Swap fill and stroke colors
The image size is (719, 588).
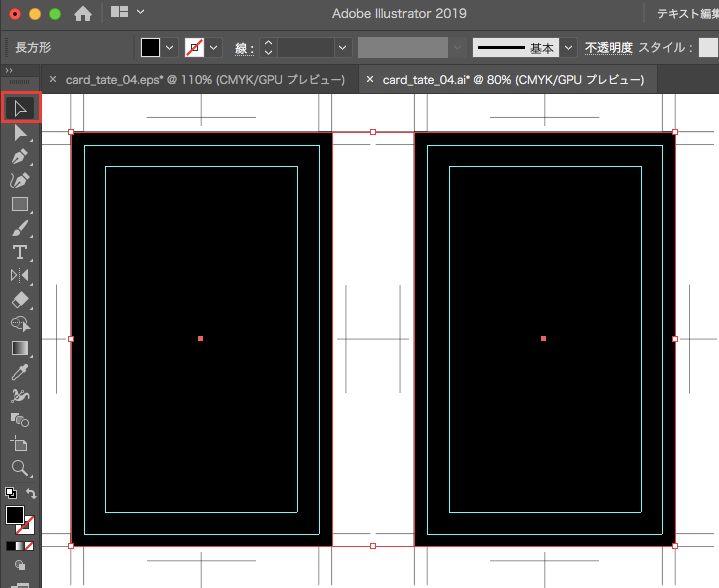click(x=32, y=494)
